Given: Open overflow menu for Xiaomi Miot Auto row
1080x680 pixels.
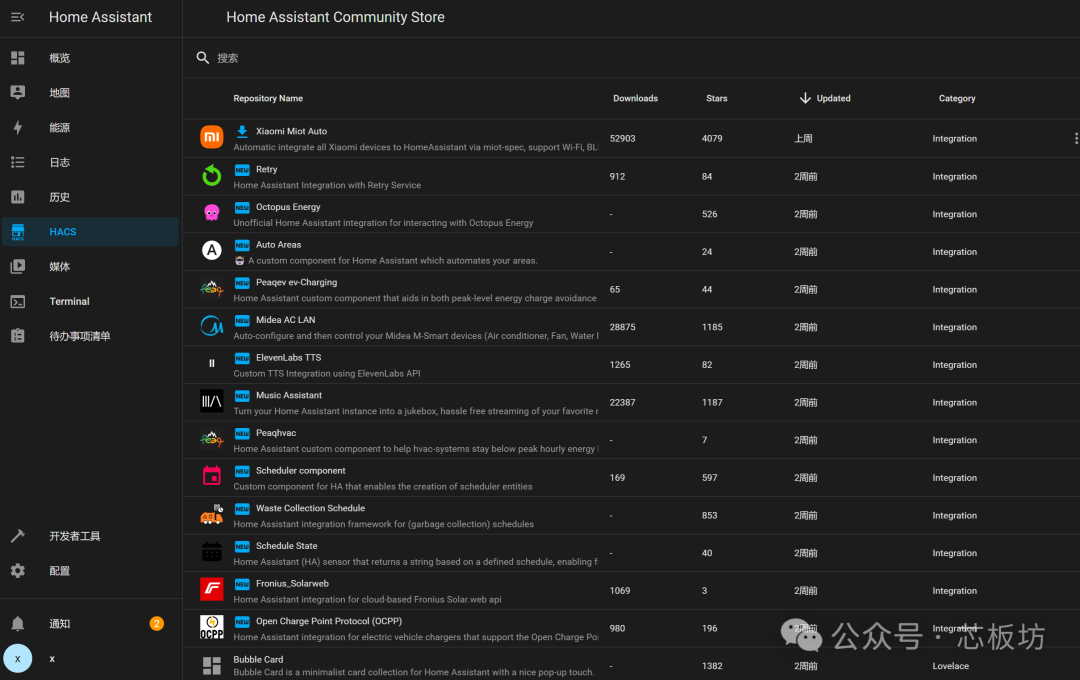Looking at the screenshot, I should click(x=1075, y=138).
